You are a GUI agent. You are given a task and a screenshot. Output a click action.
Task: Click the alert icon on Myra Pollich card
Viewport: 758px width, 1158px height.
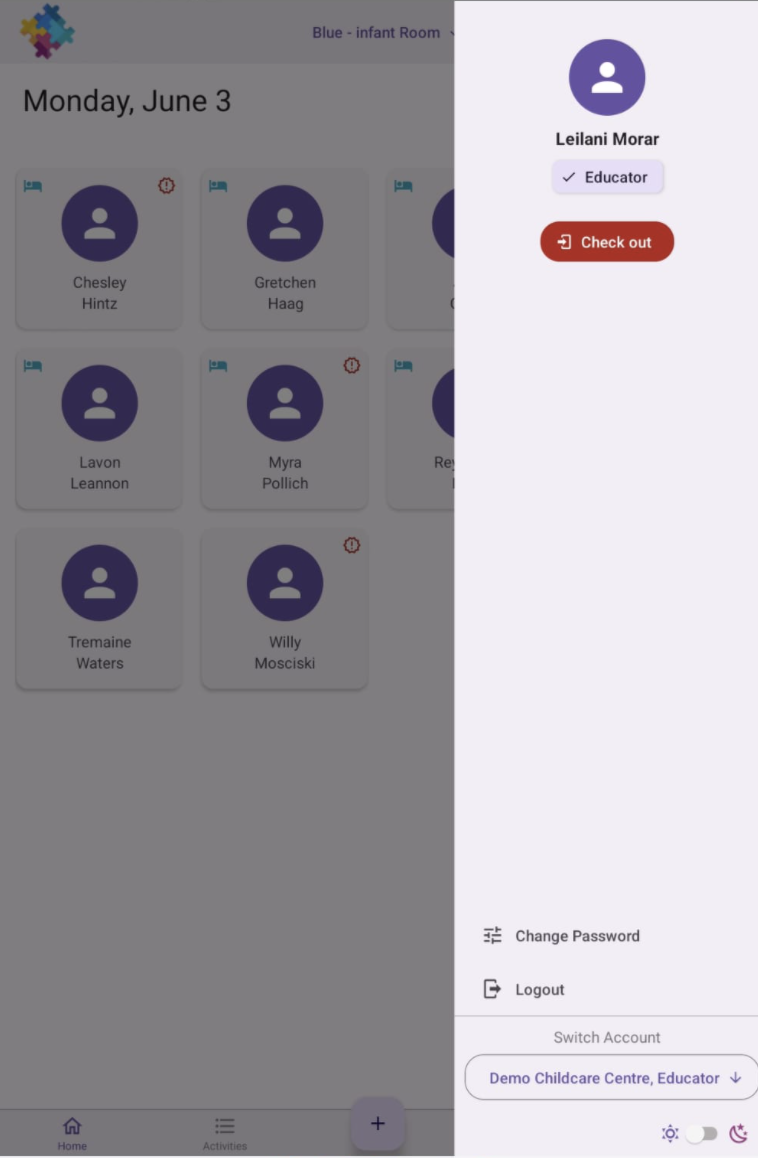pos(352,365)
